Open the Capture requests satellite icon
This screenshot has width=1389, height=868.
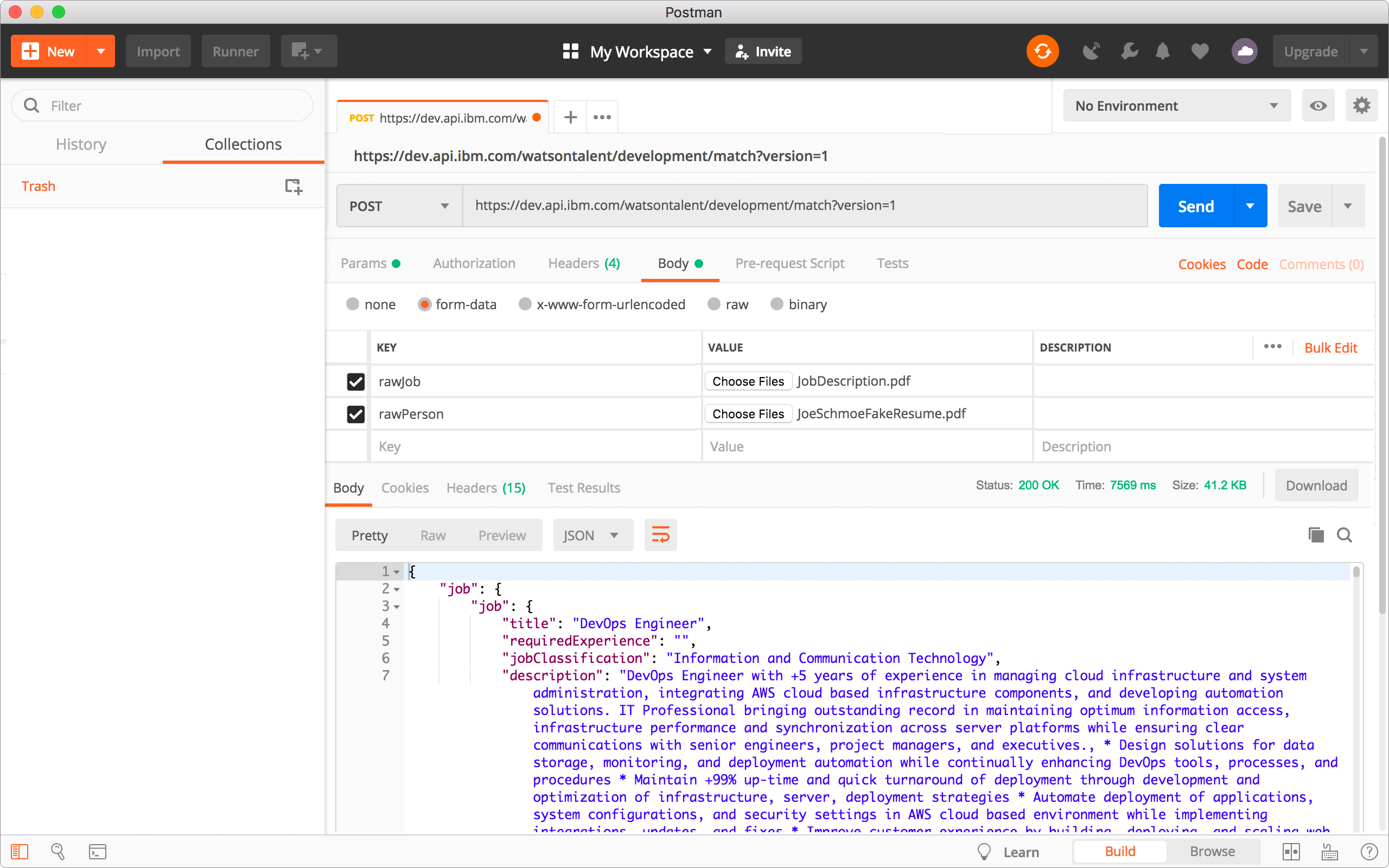pyautogui.click(x=1091, y=51)
